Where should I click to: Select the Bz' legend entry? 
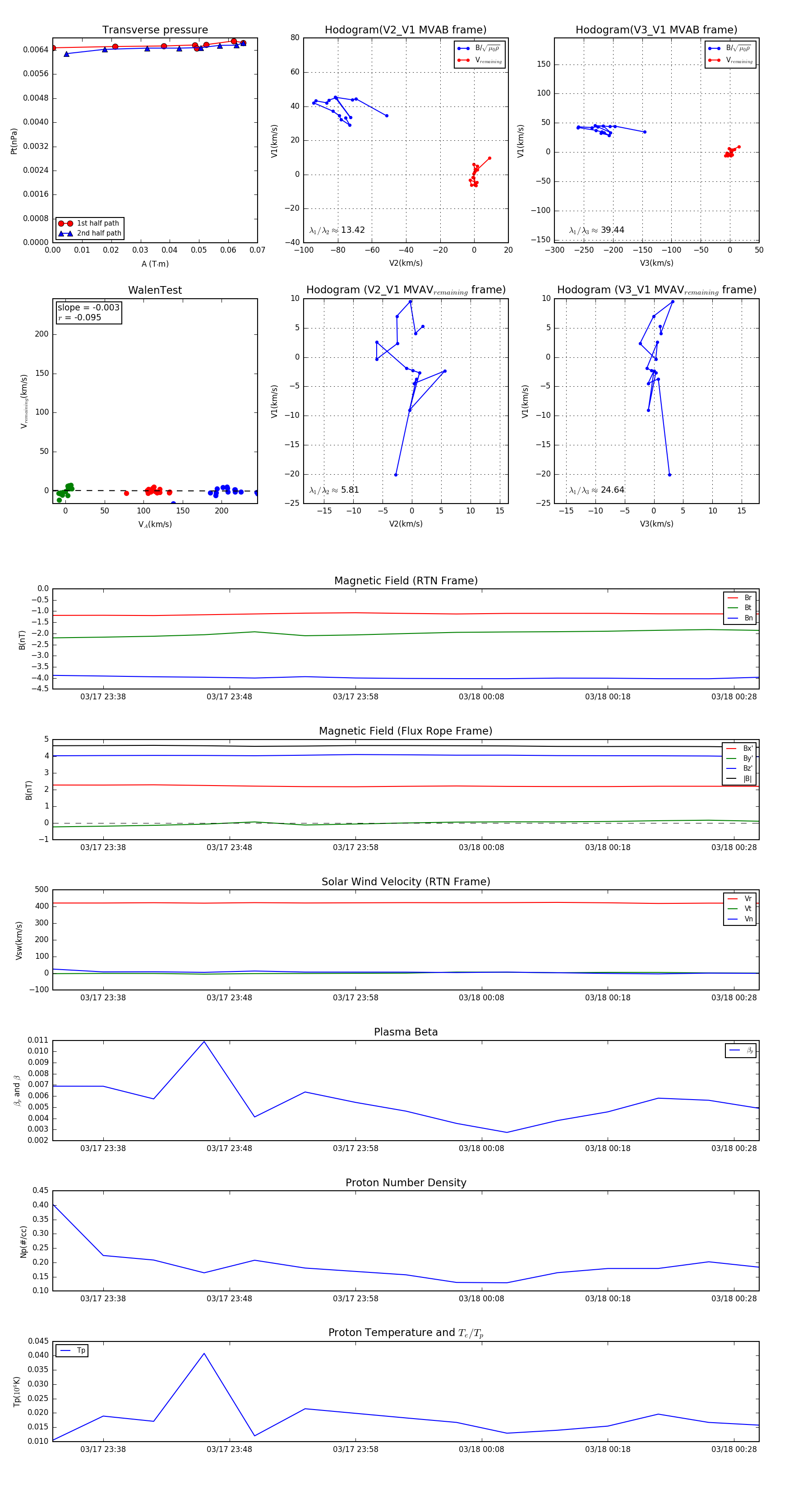click(739, 768)
